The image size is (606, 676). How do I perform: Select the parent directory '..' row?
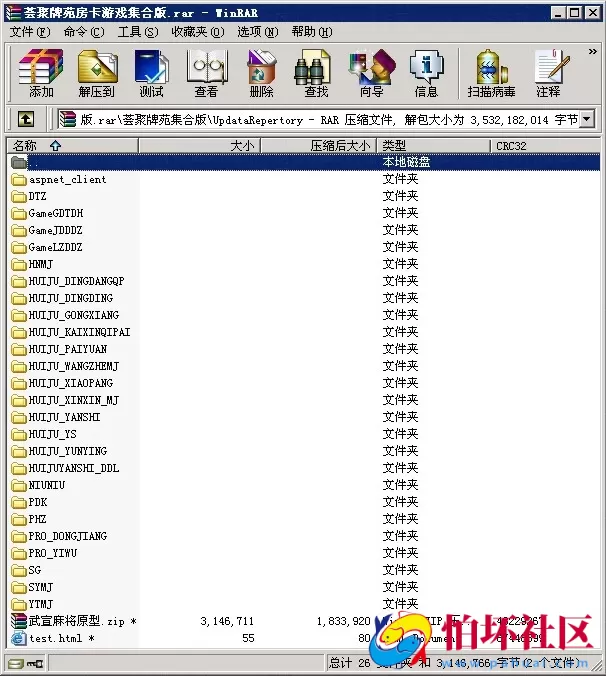tap(304, 162)
